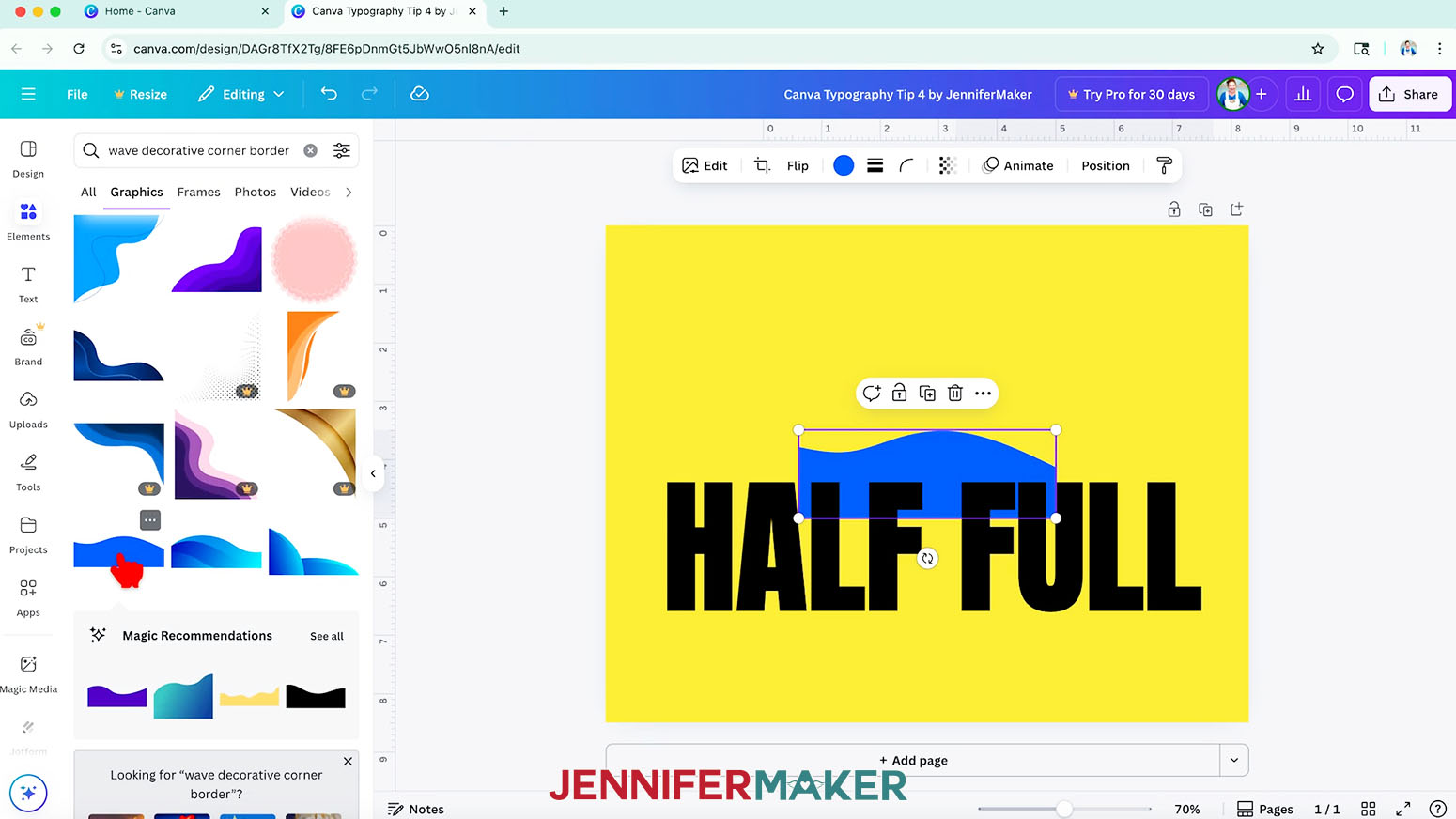
Task: Duplicate the selected element from floating toolbar
Action: pos(927,393)
